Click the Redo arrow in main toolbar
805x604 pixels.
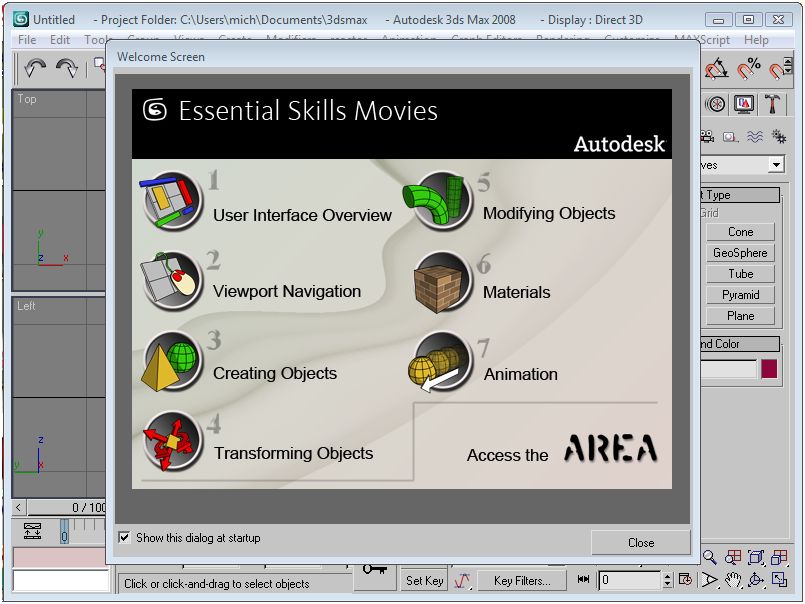67,67
